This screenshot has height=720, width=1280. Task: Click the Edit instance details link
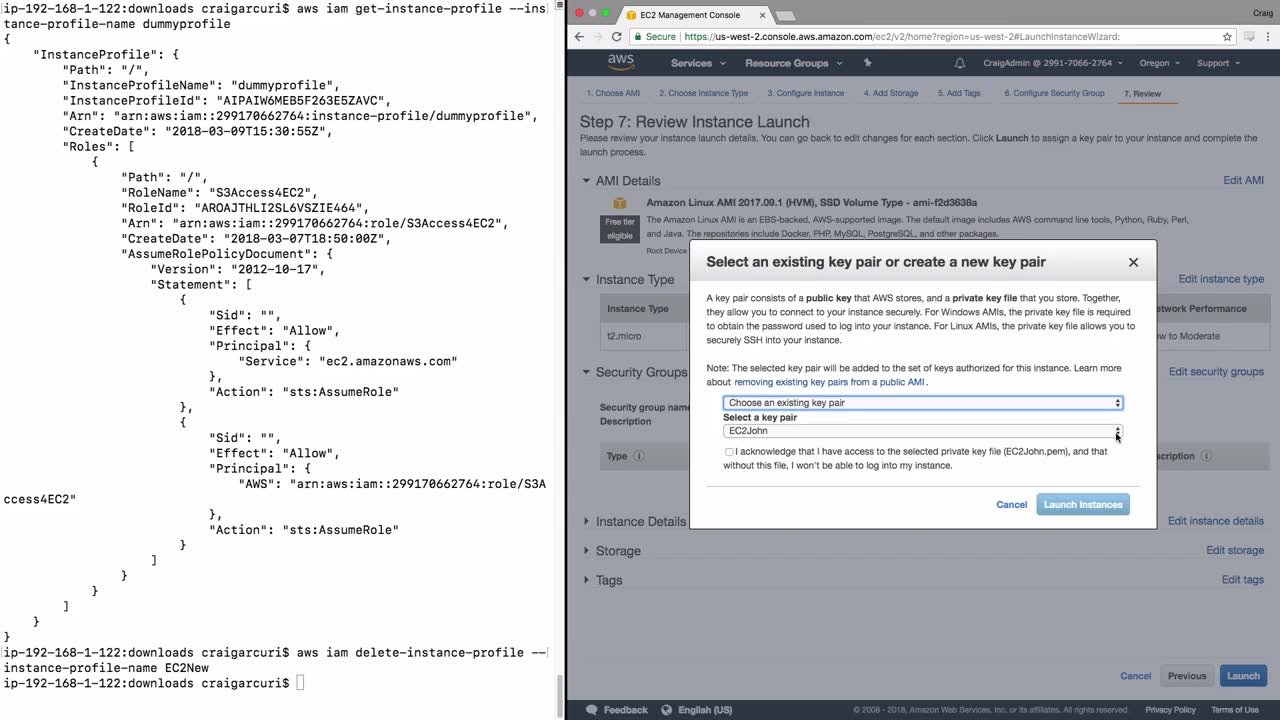click(x=1216, y=521)
